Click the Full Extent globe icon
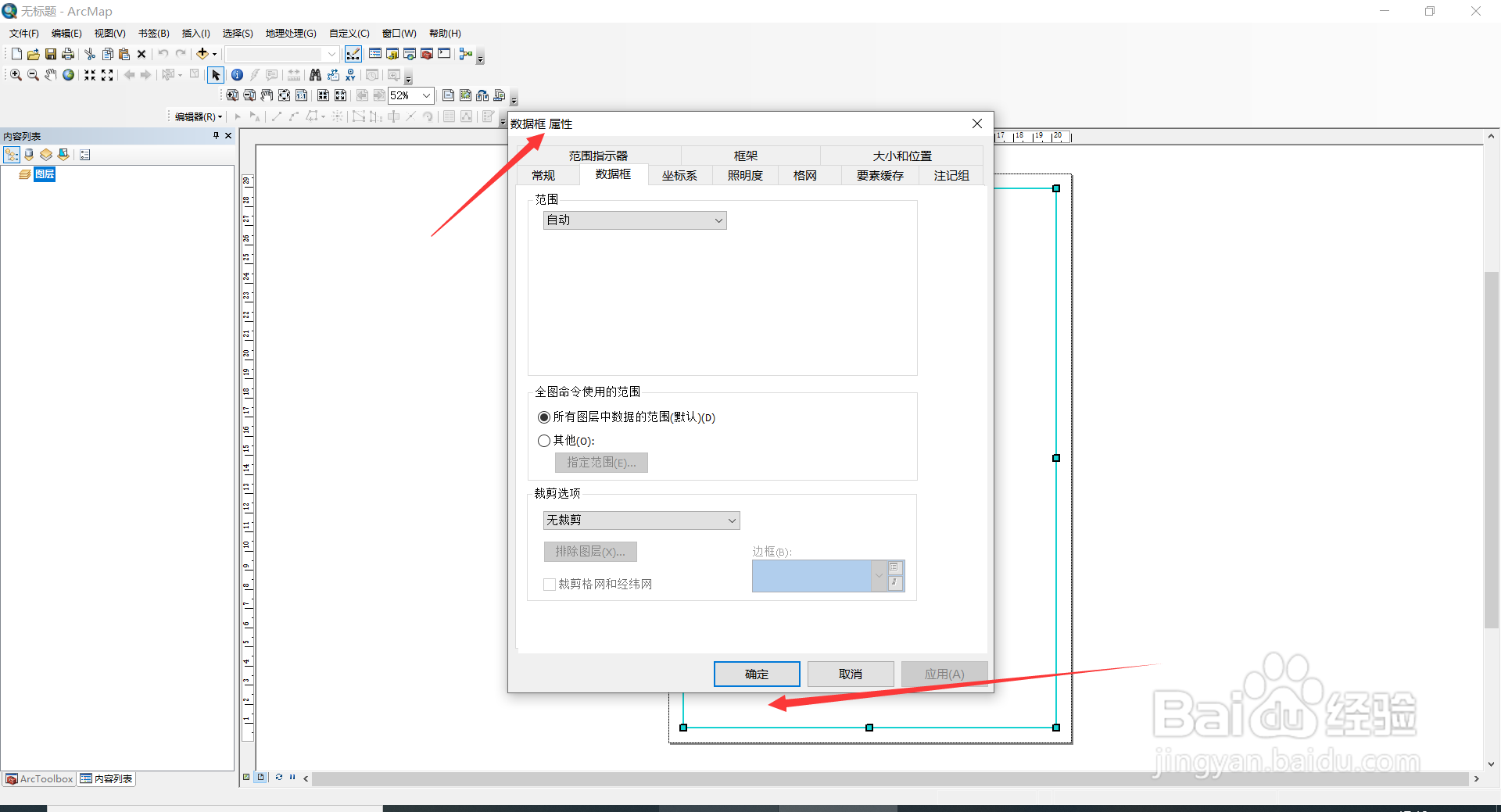 (x=68, y=75)
